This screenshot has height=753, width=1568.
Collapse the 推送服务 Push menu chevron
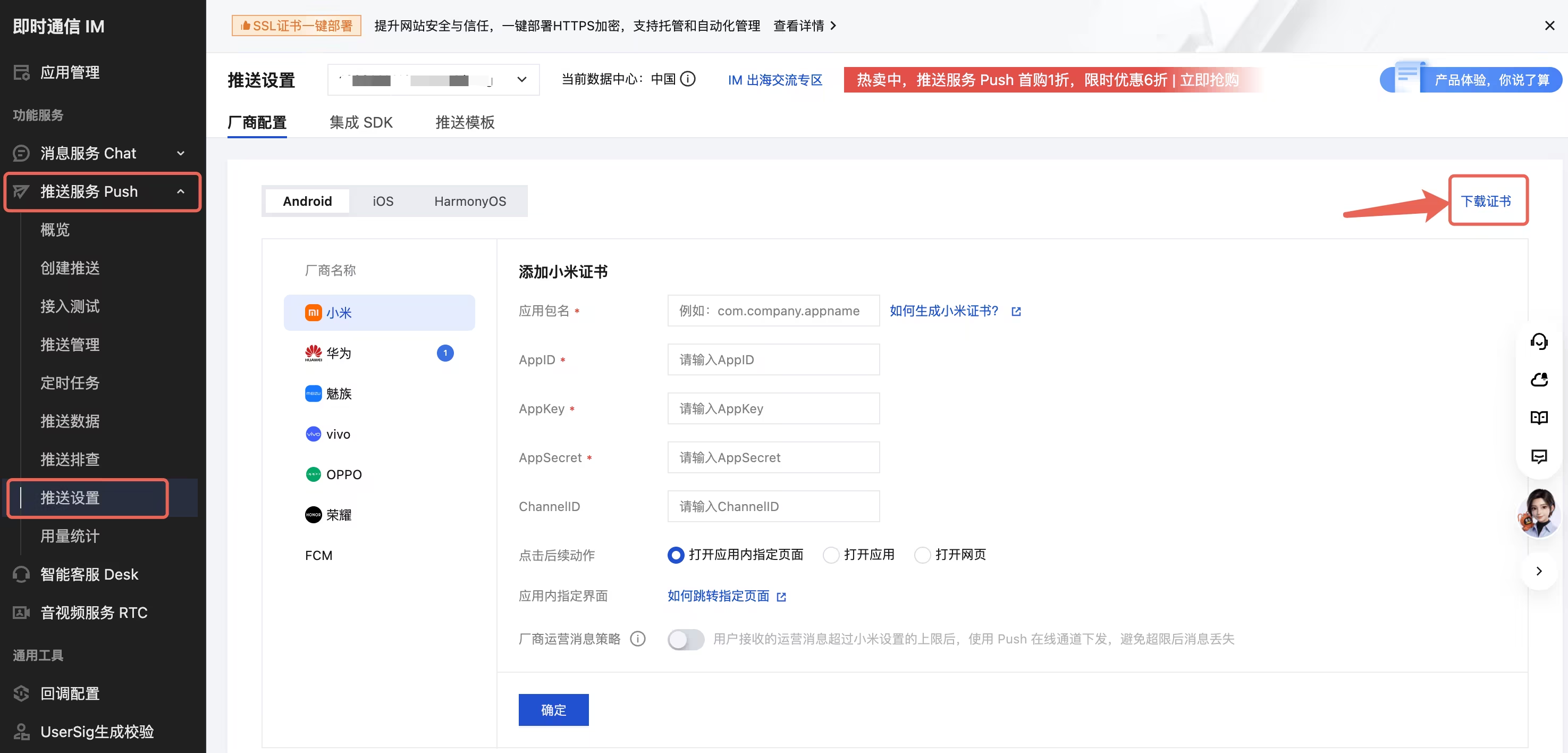click(x=181, y=191)
